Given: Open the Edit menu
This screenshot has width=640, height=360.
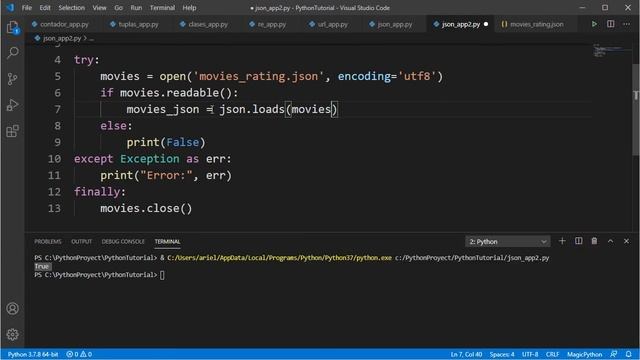Looking at the screenshot, I should click(45, 8).
